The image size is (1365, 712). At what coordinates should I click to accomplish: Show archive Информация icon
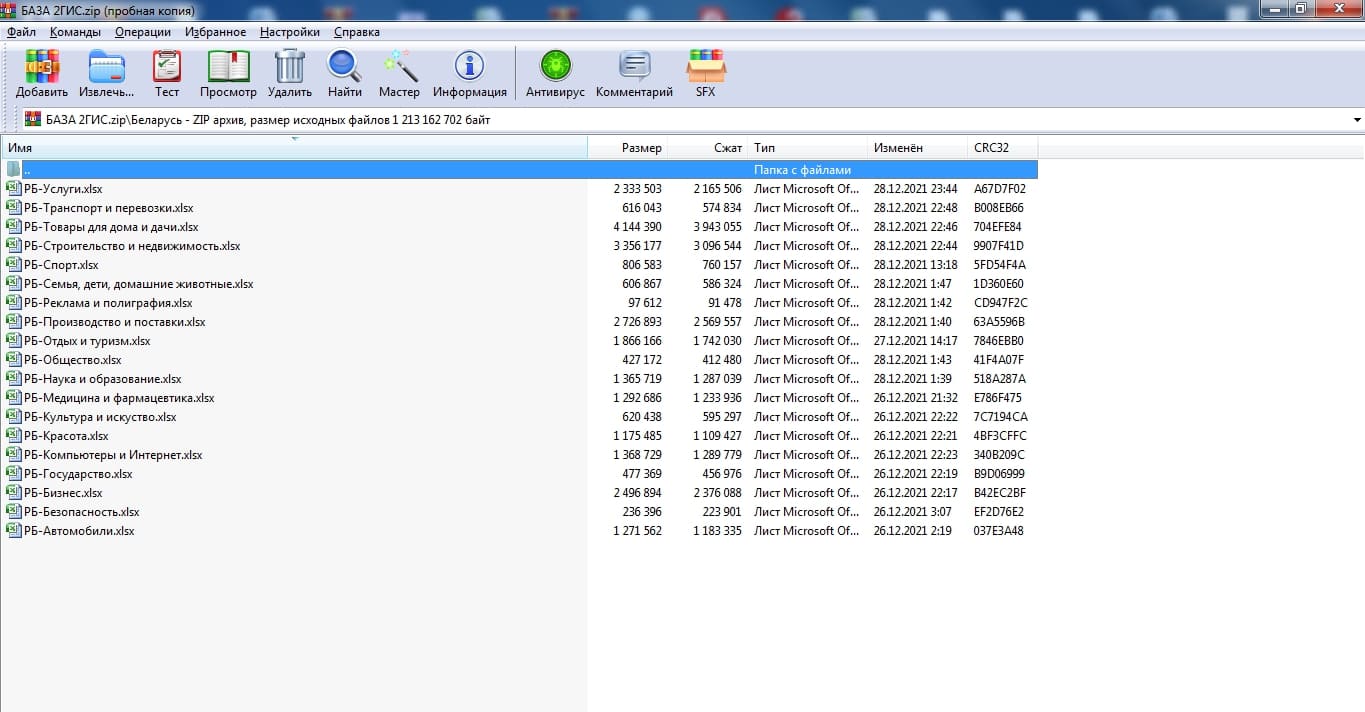pyautogui.click(x=469, y=67)
